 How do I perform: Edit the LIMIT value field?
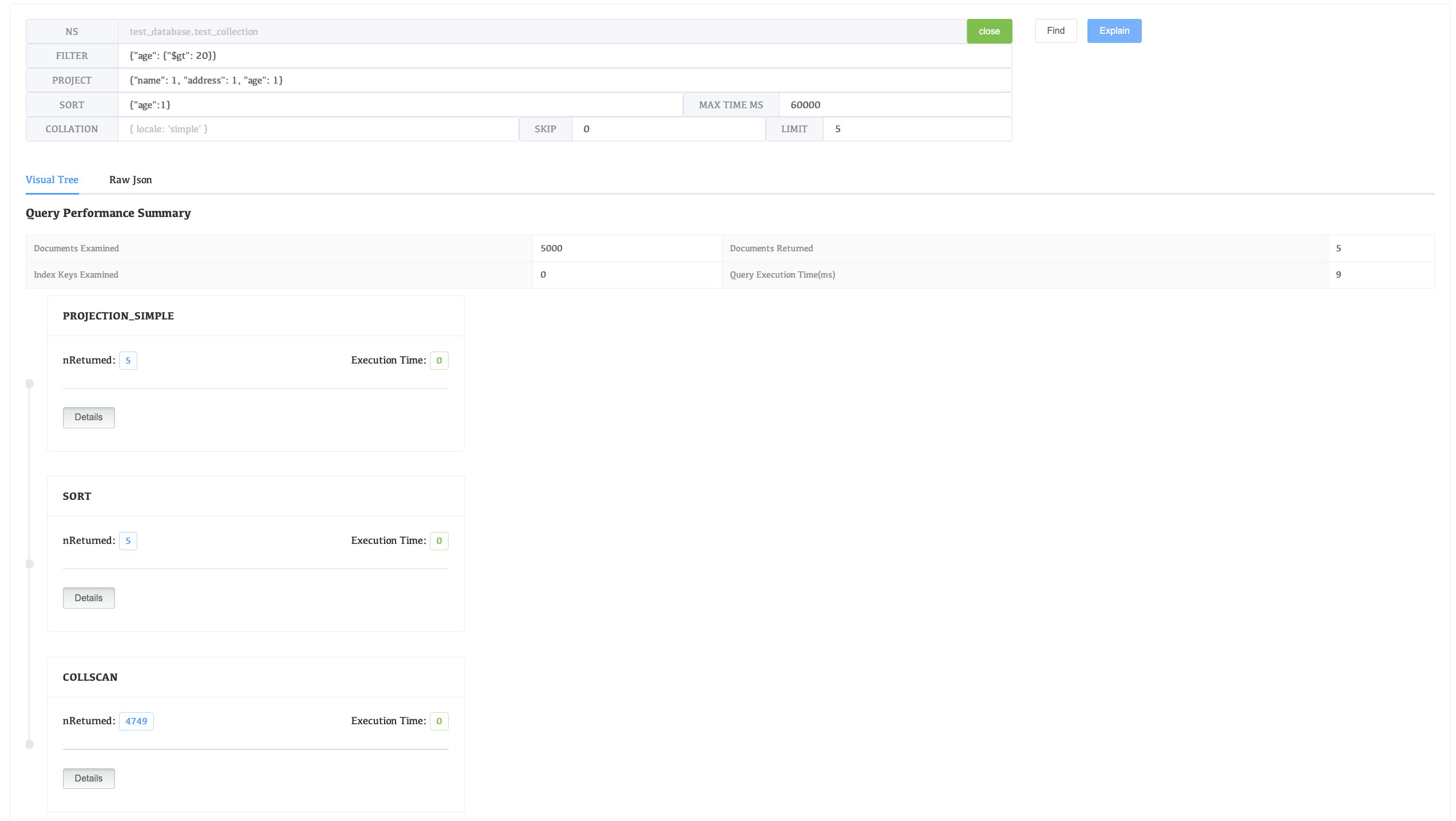pos(916,129)
